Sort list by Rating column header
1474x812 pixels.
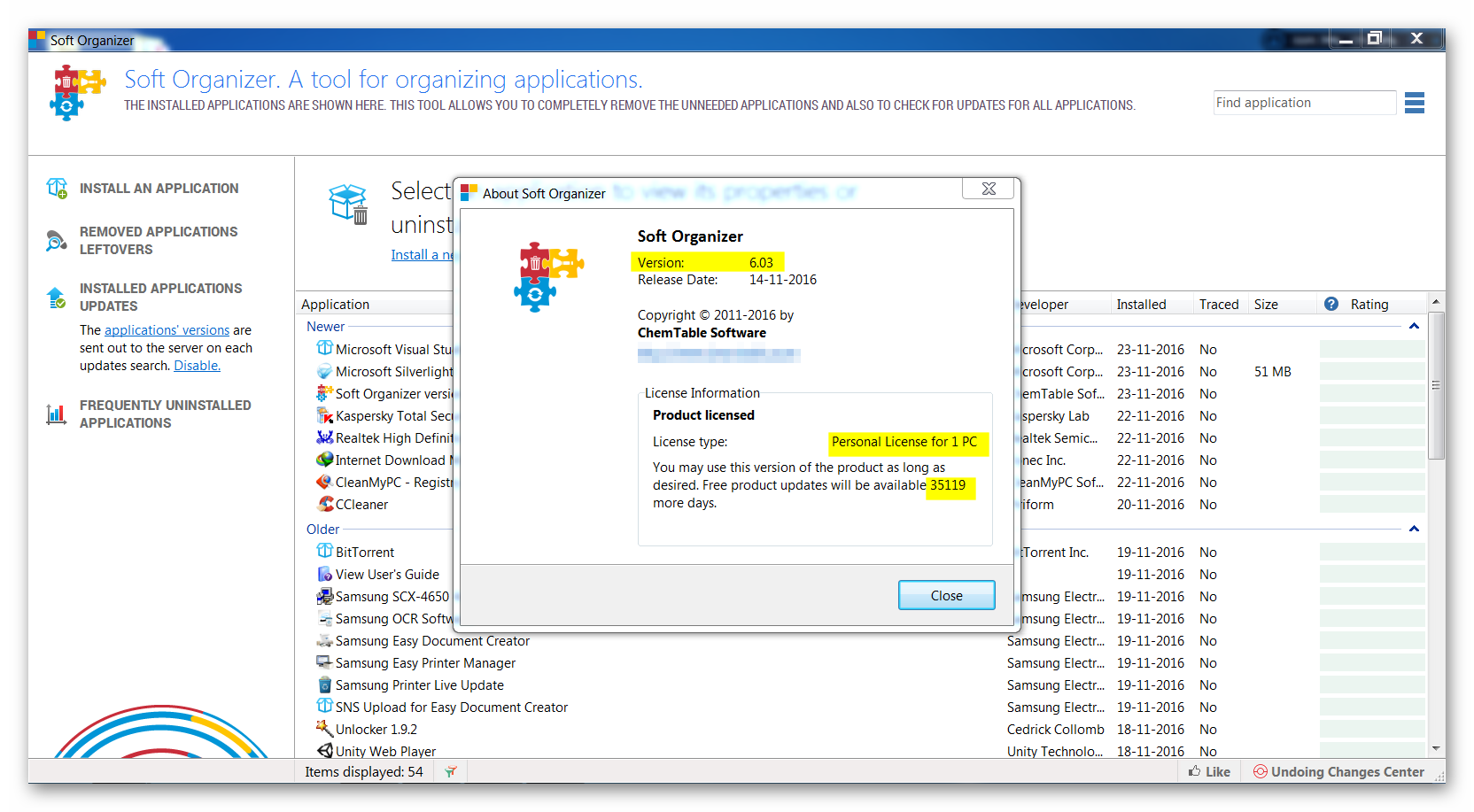coord(1369,304)
